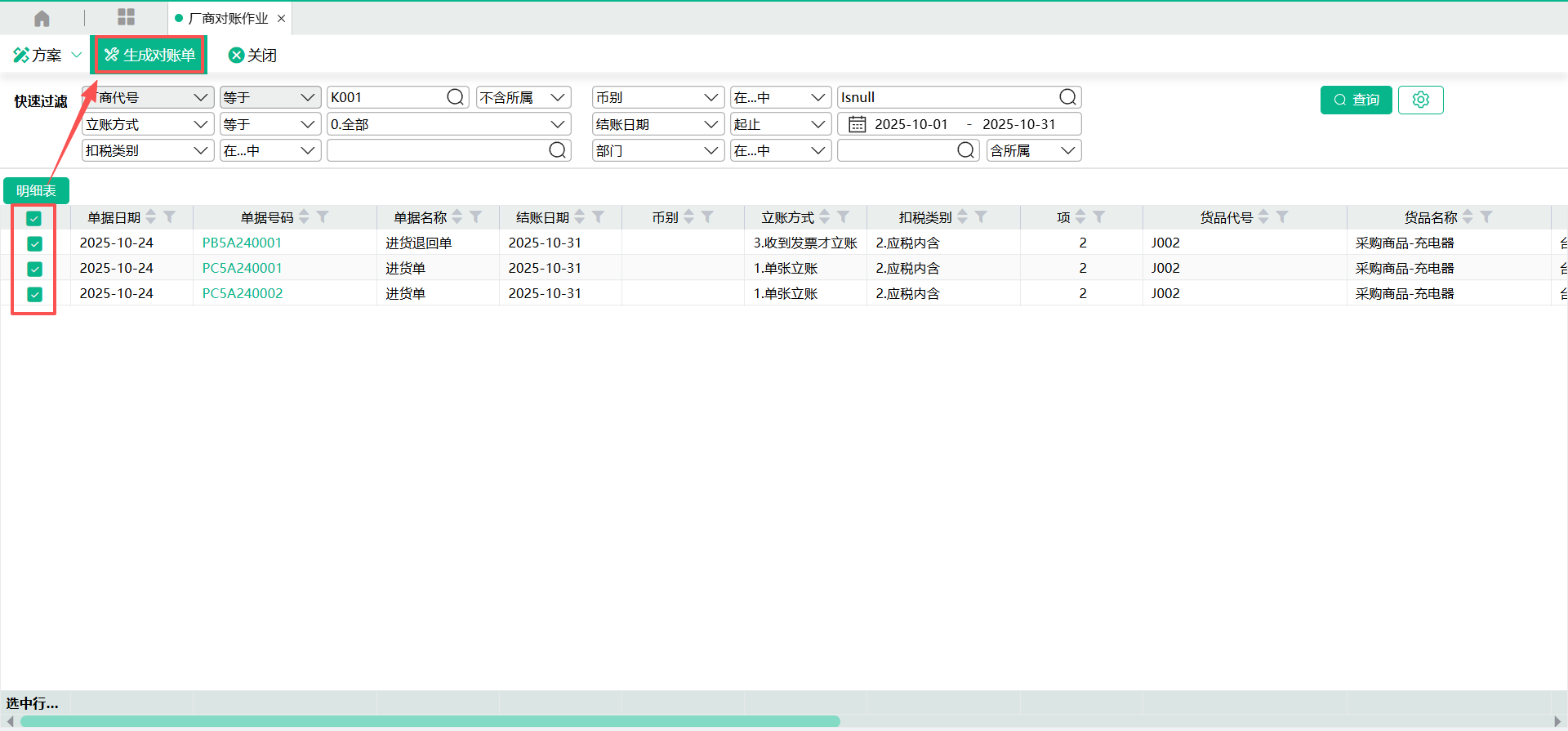Click the filter icon on 单据号码 column
Viewport: 1568px width, 731px height.
click(x=323, y=217)
